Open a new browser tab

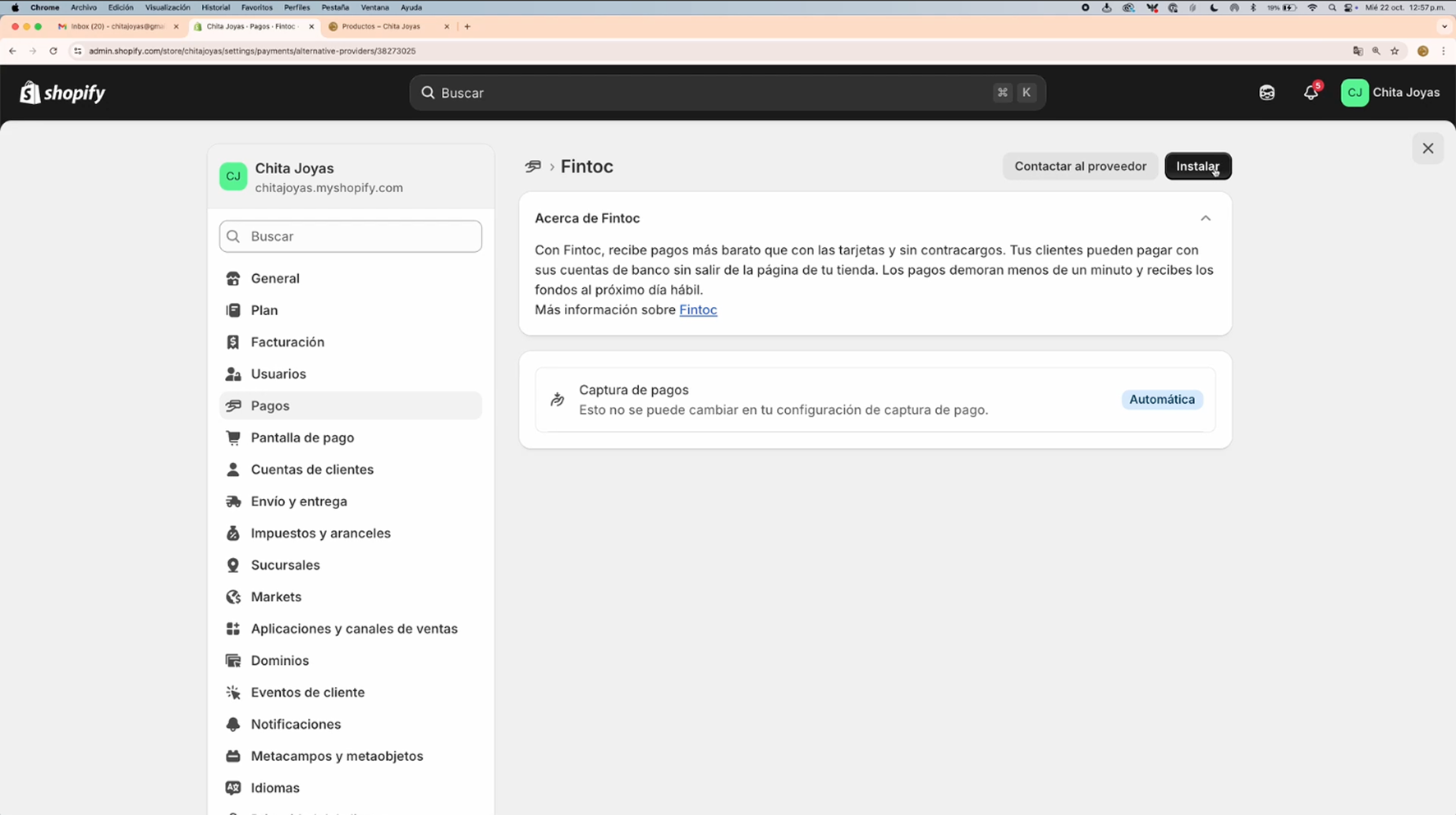coord(467,26)
